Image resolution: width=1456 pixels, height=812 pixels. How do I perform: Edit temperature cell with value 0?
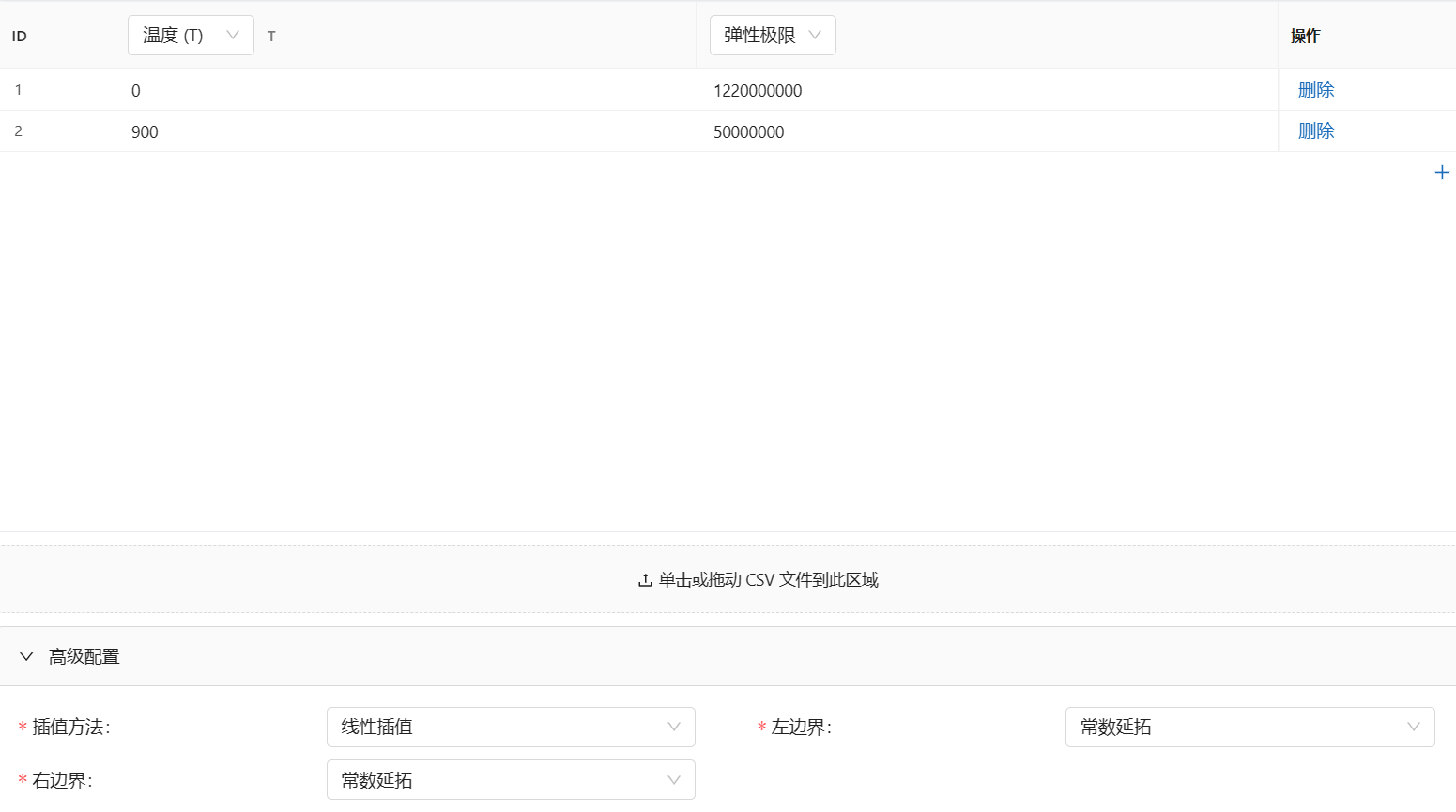pyautogui.click(x=406, y=90)
